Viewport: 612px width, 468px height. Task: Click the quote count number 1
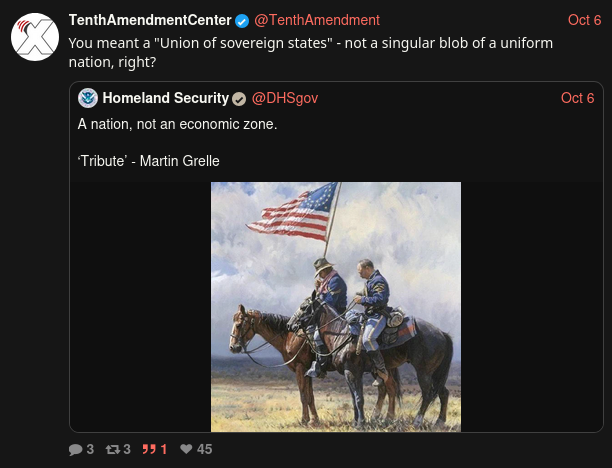[x=164, y=450]
